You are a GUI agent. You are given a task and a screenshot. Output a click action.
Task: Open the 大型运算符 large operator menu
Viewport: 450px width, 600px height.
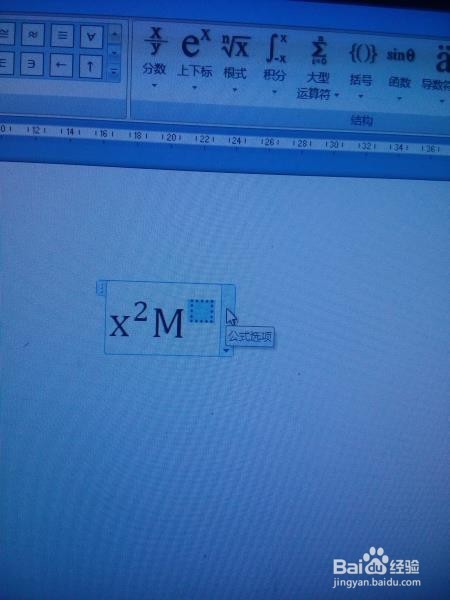coord(318,68)
